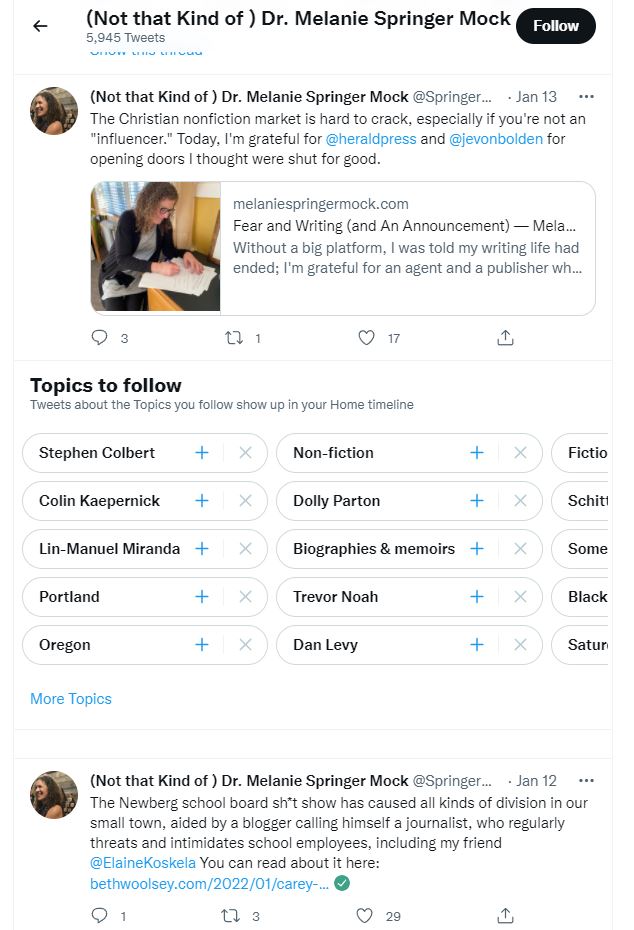Follow Dr. Melanie Springer Mock
This screenshot has height=930, width=634.
pyautogui.click(x=556, y=26)
